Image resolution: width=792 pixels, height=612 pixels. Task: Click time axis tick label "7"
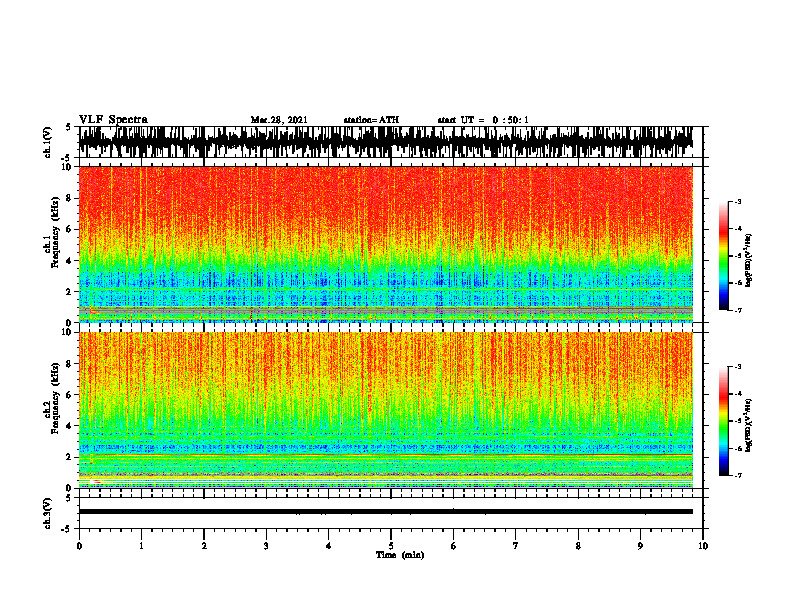tap(516, 546)
